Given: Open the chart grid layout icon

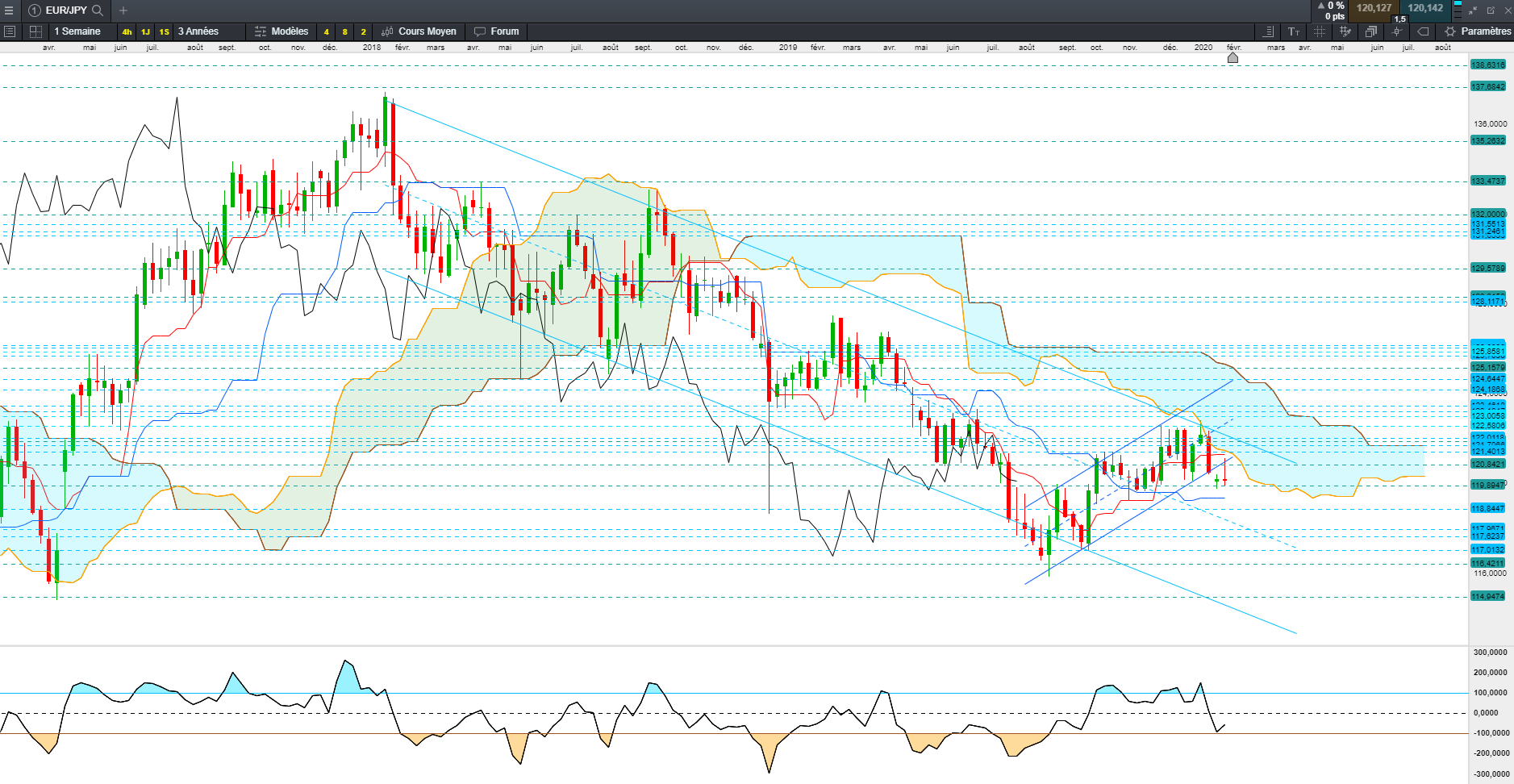Looking at the screenshot, I should [35, 31].
